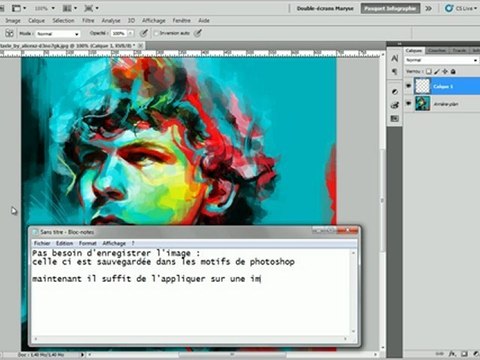Click Bloc-notes vertical scrollbar down arrow

pos(354,332)
